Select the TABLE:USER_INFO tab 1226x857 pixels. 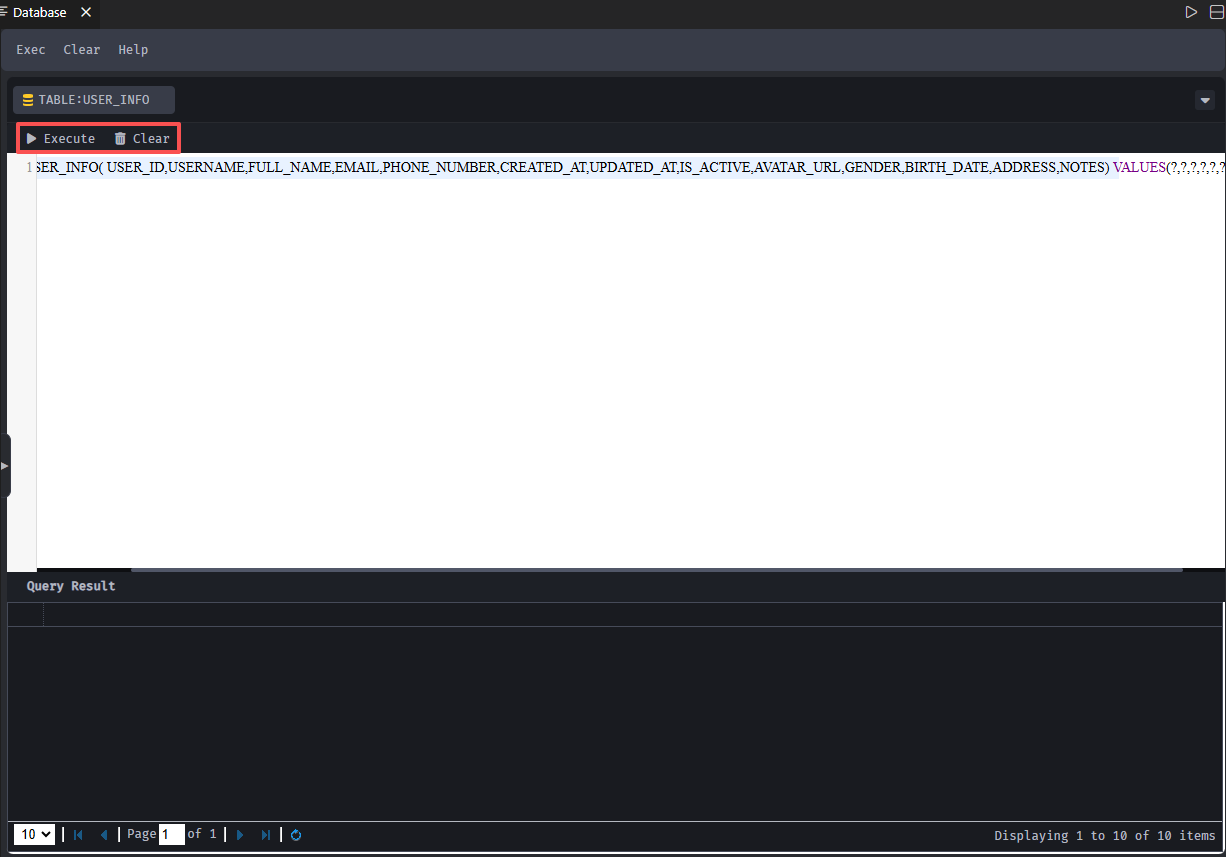[x=93, y=100]
